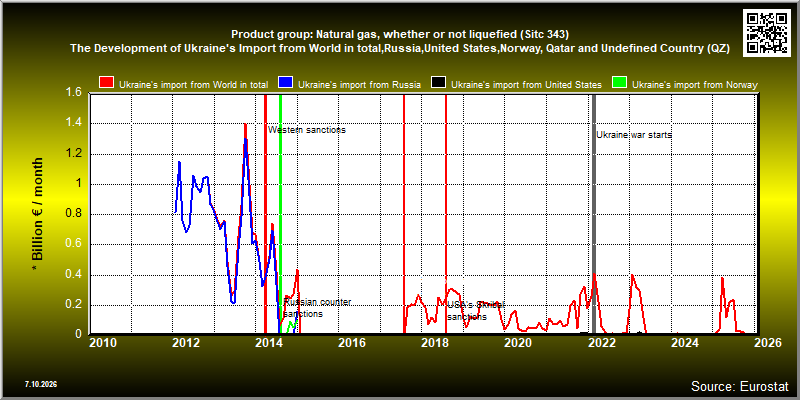
Task: Click the red import peak around late 2022
Action: tap(633, 277)
